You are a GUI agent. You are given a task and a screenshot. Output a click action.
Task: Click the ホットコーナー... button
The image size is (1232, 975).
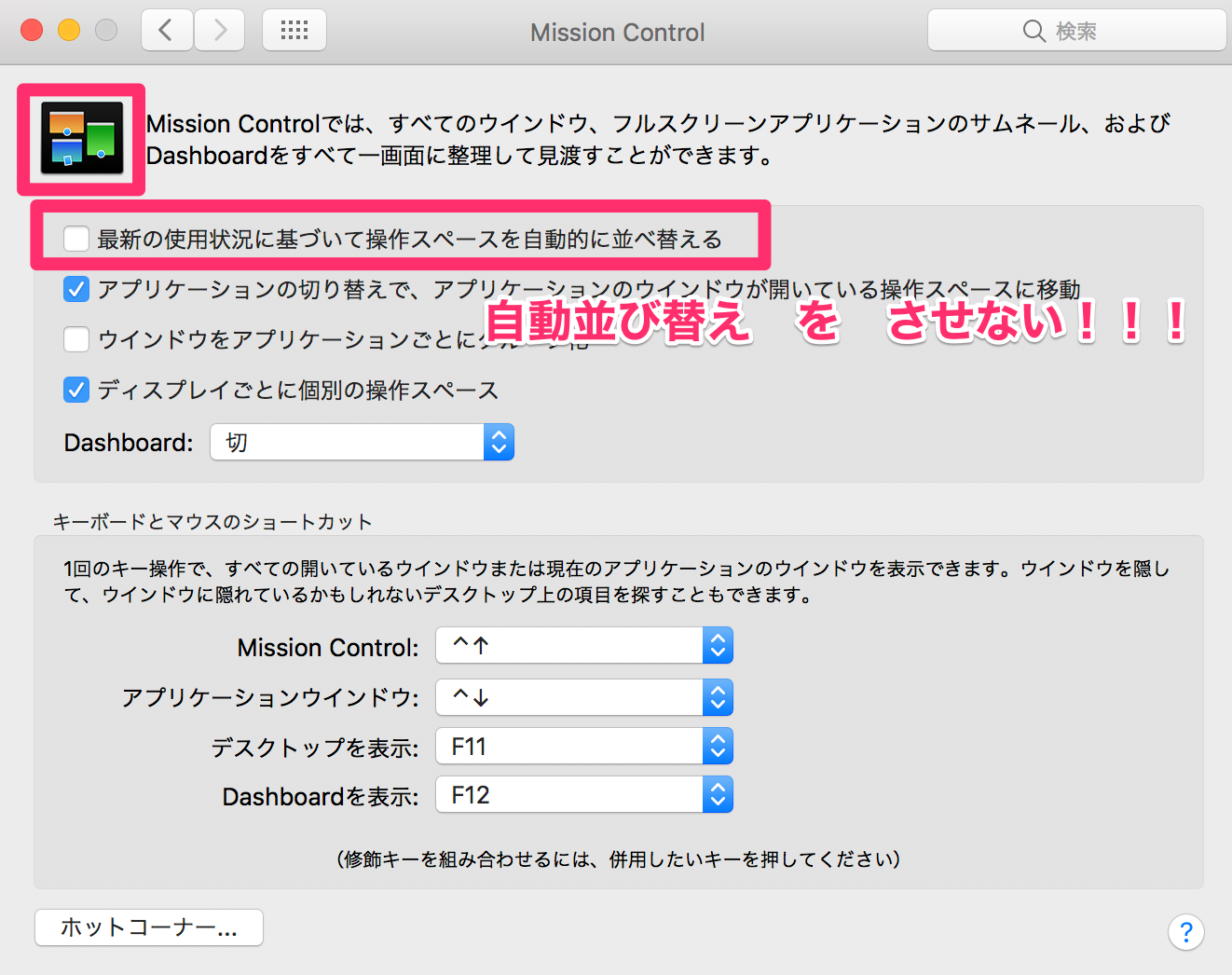coord(149,927)
